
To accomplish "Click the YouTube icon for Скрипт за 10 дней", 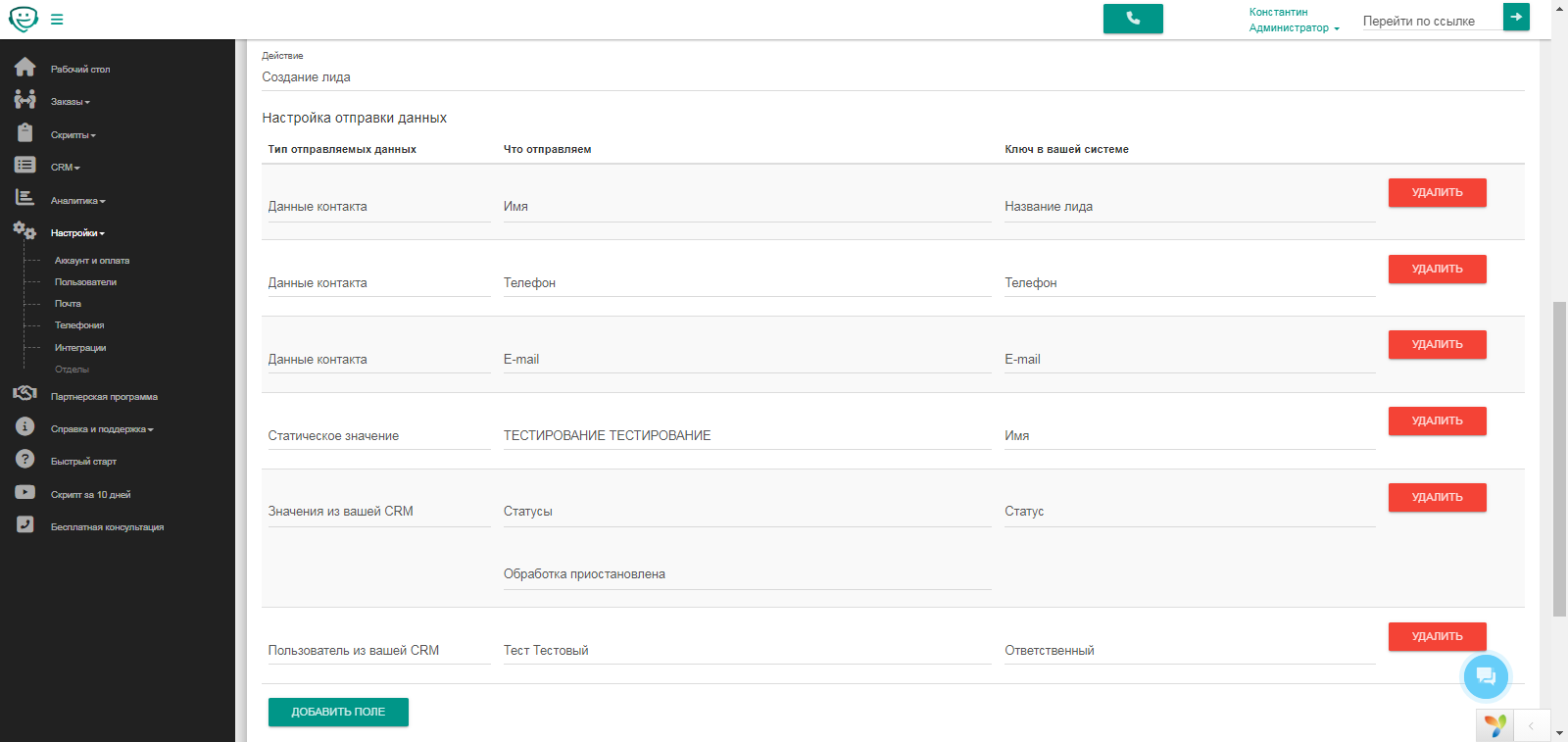I will [x=24, y=493].
